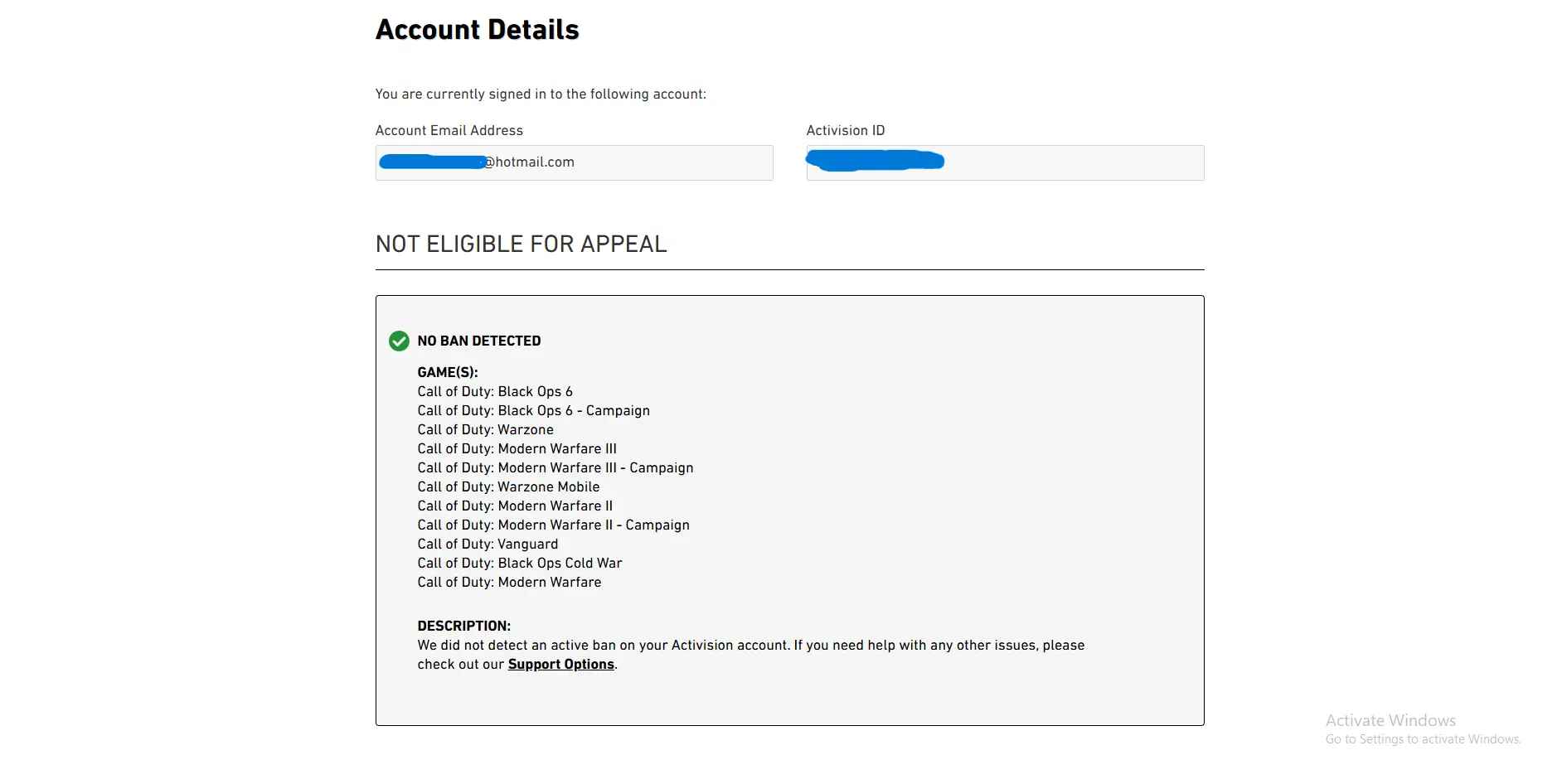This screenshot has height=784, width=1562.
Task: Click the Account Email Address field
Action: [574, 162]
